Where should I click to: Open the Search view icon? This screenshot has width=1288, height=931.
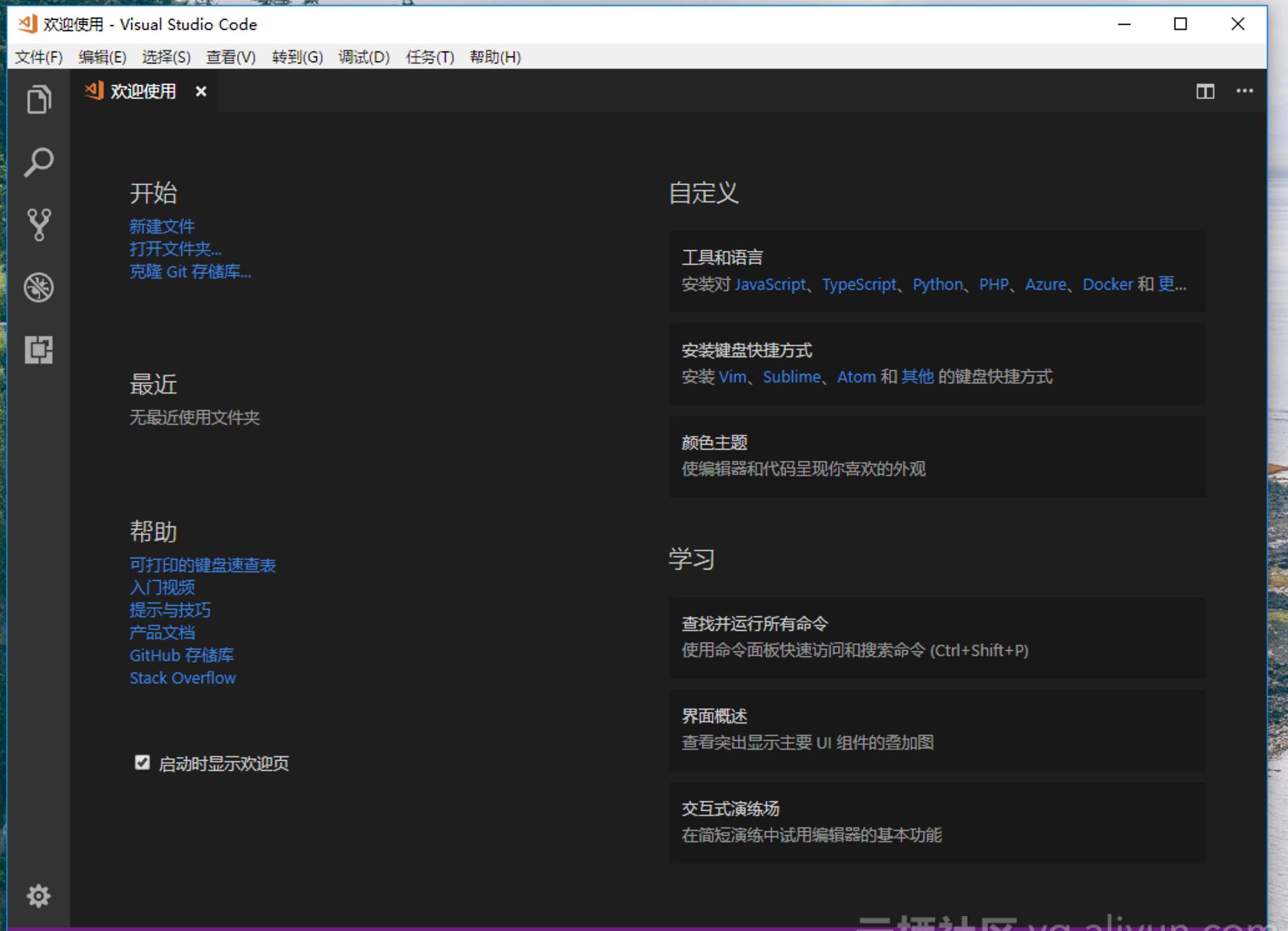point(39,162)
